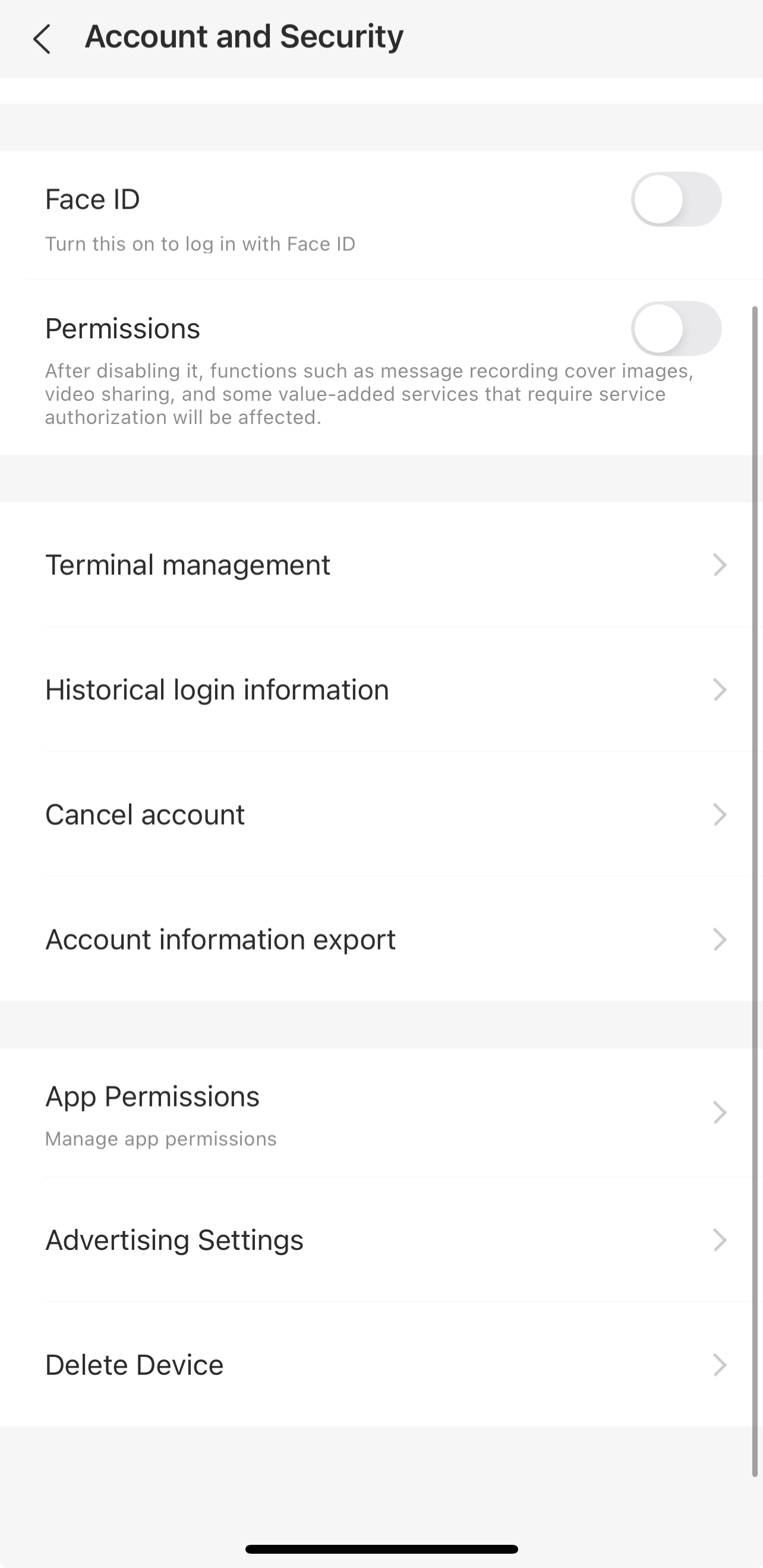Viewport: 763px width, 1568px height.
Task: Click the arrow next to Advertising Settings
Action: 719,1240
